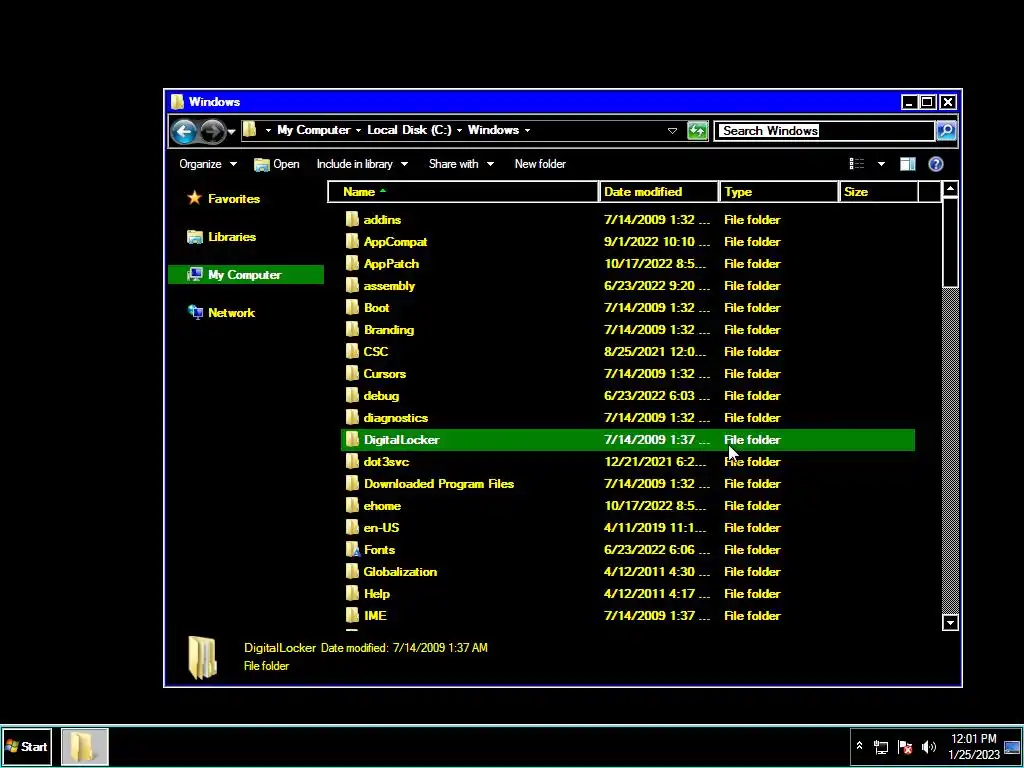The width and height of the screenshot is (1024, 768).
Task: Click the diagnostics folder icon
Action: point(353,417)
